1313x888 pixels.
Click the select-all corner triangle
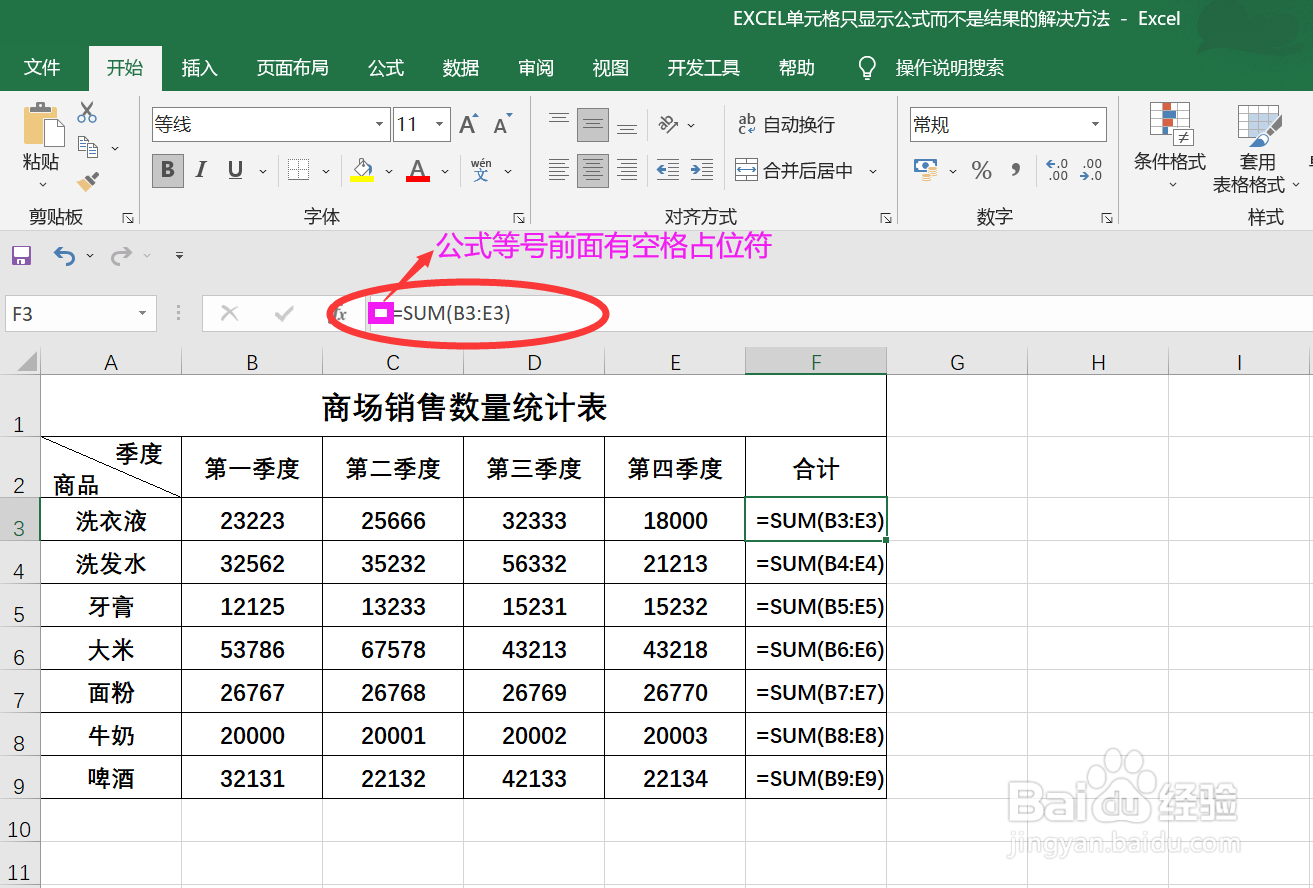click(27, 361)
